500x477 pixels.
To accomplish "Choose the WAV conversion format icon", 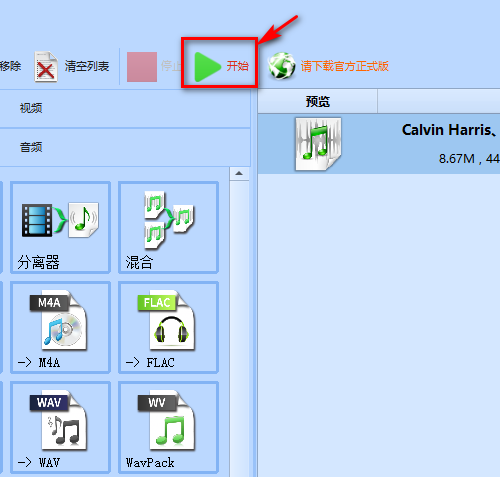I will click(x=60, y=427).
